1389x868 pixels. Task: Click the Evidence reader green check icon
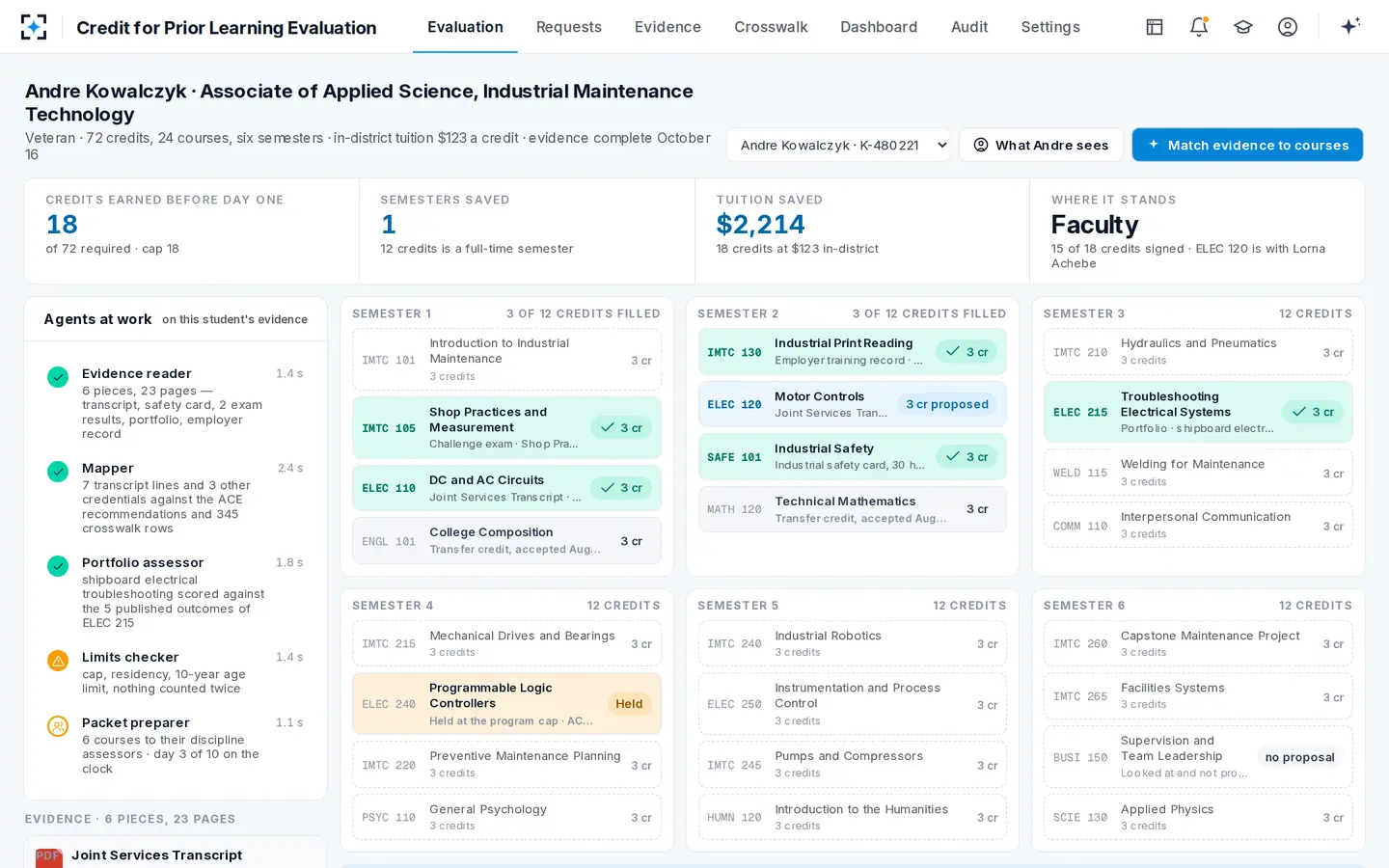(58, 377)
